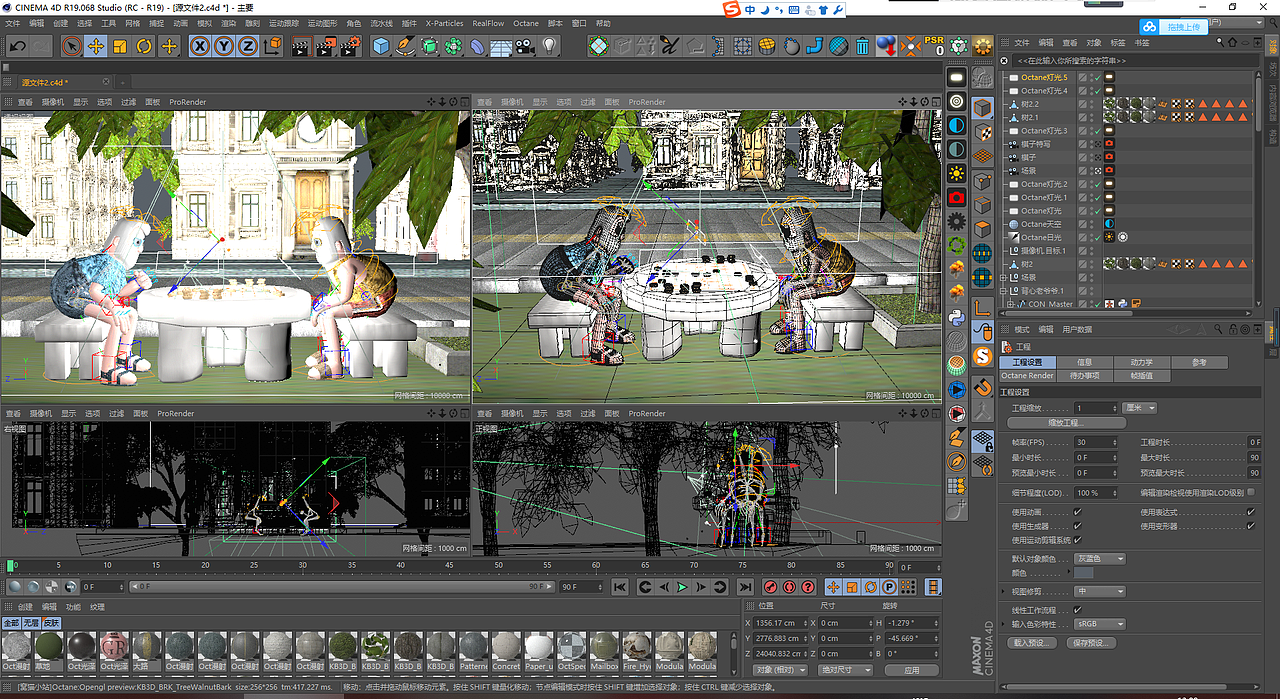Expand 背心老爷爷.1 object tree

pos(1003,291)
